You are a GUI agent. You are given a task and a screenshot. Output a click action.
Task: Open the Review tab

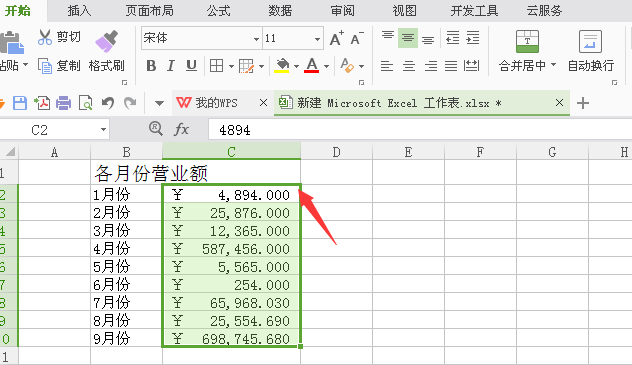click(x=343, y=10)
